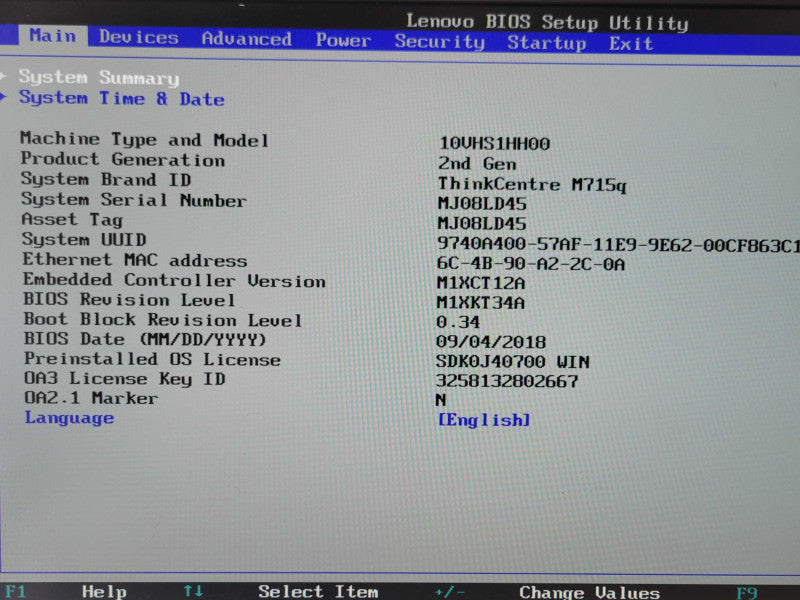The image size is (800, 600).
Task: Select the Language setting label
Action: coord(69,418)
